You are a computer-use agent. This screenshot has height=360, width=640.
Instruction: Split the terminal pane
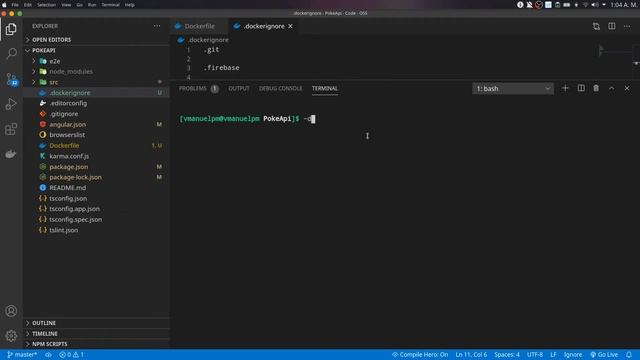click(x=581, y=88)
